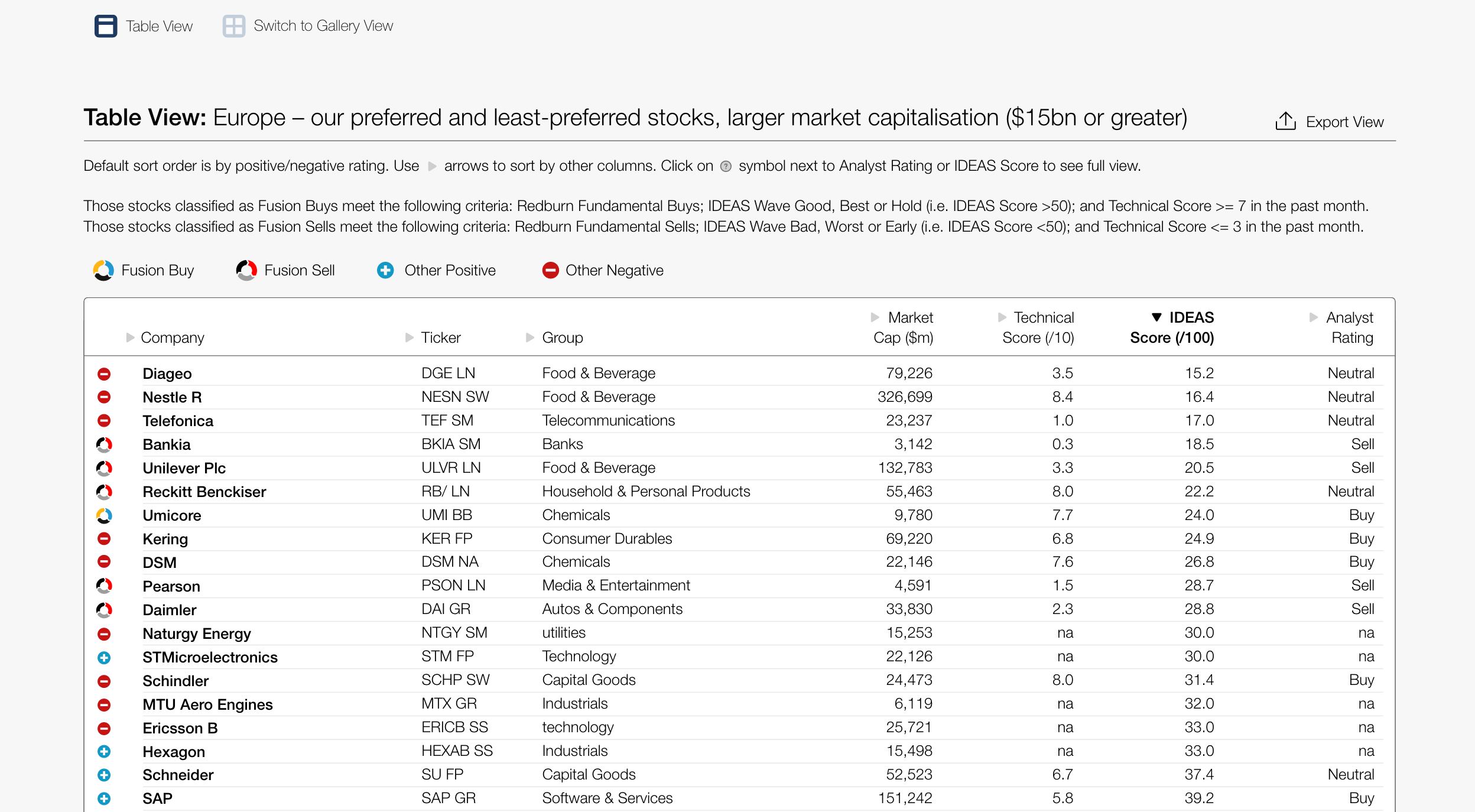Sort by Group column arrow
The width and height of the screenshot is (1475, 812).
[530, 337]
